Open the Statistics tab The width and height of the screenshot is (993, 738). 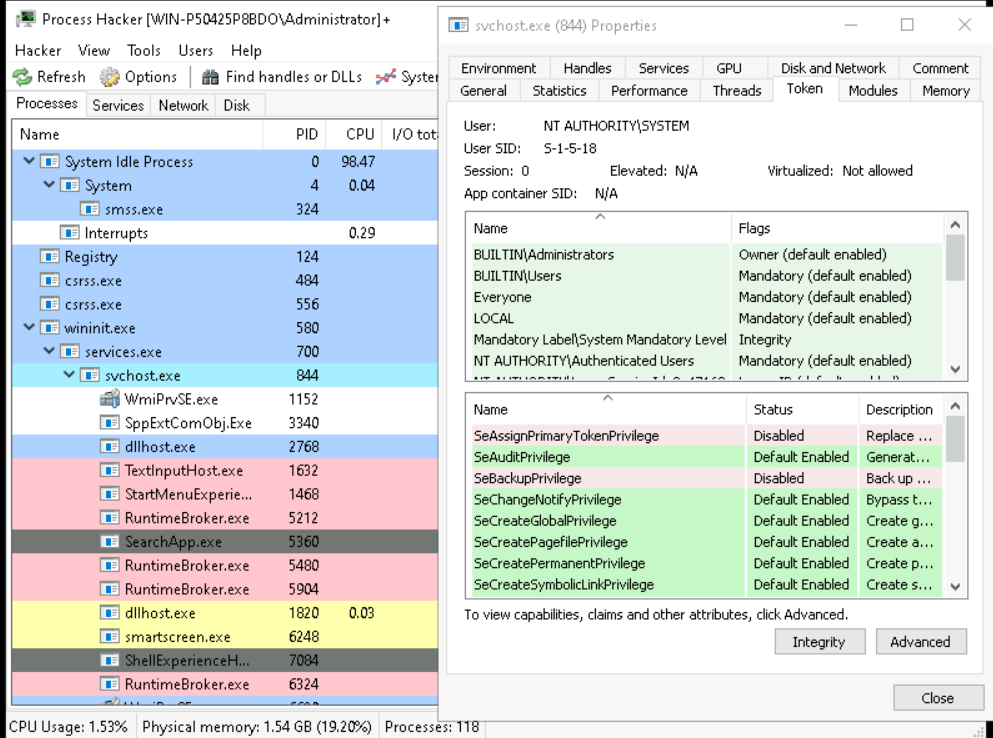click(x=559, y=91)
